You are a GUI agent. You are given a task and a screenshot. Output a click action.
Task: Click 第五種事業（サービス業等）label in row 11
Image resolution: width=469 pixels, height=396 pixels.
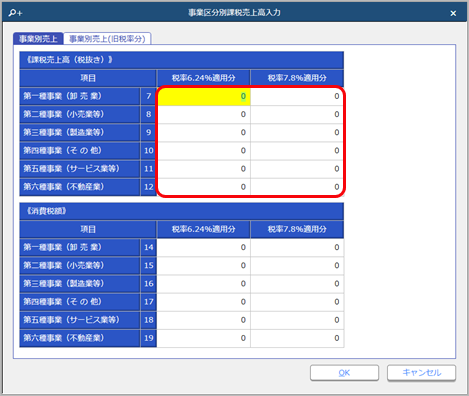point(80,169)
